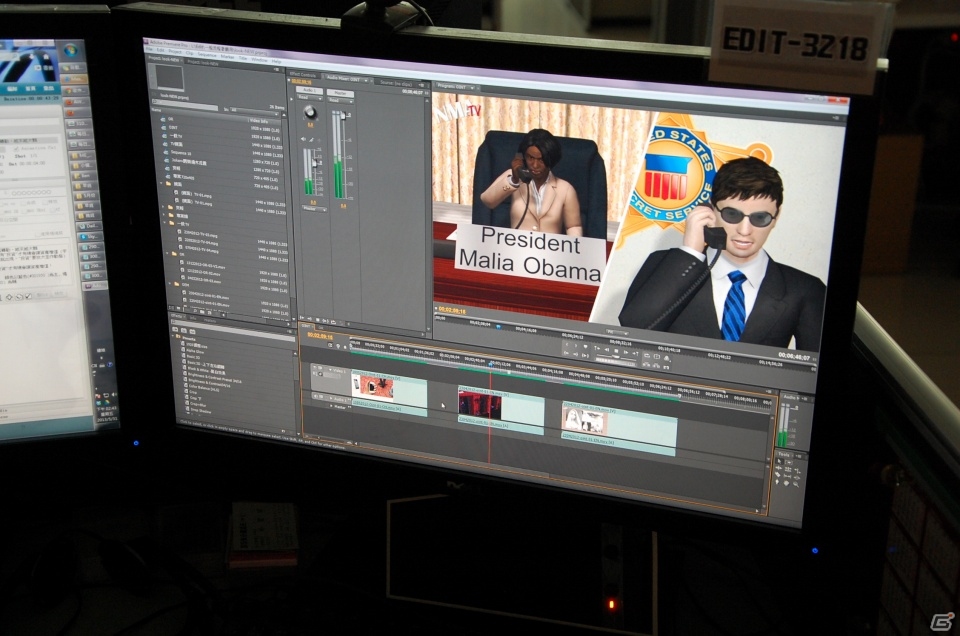Image resolution: width=960 pixels, height=636 pixels.
Task: Open the project 'In: All' filter dropdown
Action: pos(254,111)
